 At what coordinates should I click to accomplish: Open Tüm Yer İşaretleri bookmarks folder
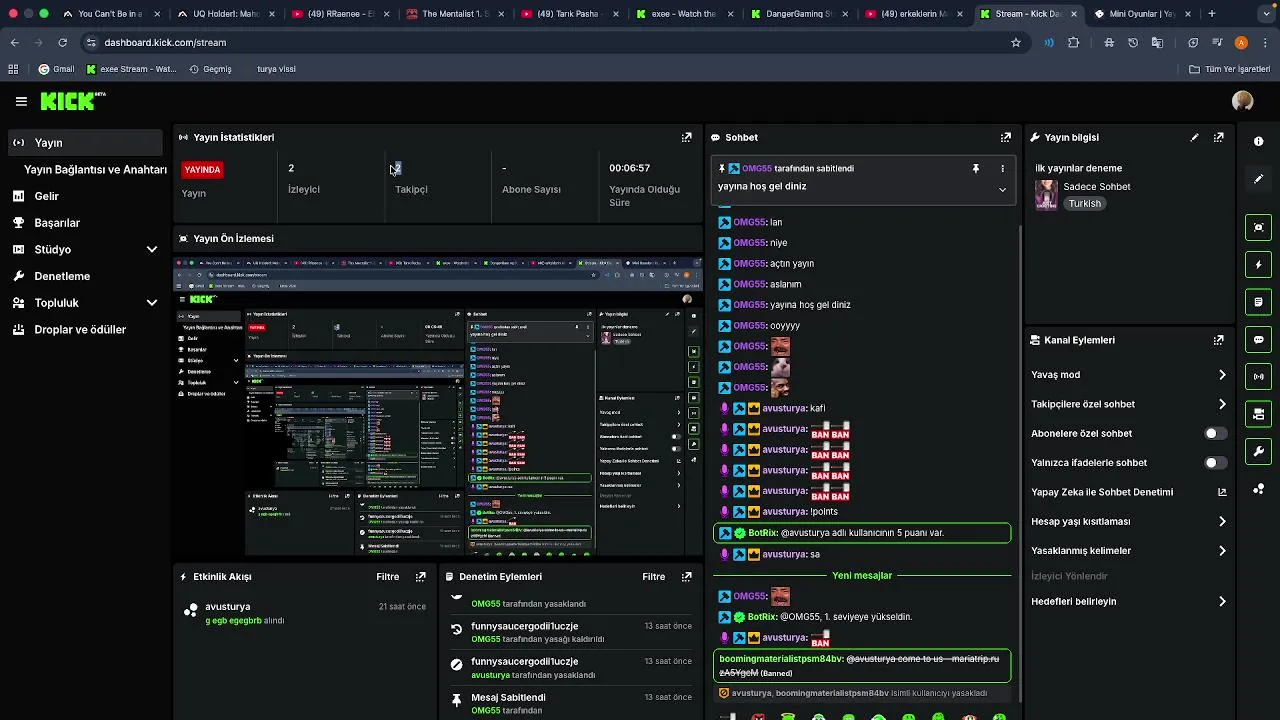tap(1230, 69)
